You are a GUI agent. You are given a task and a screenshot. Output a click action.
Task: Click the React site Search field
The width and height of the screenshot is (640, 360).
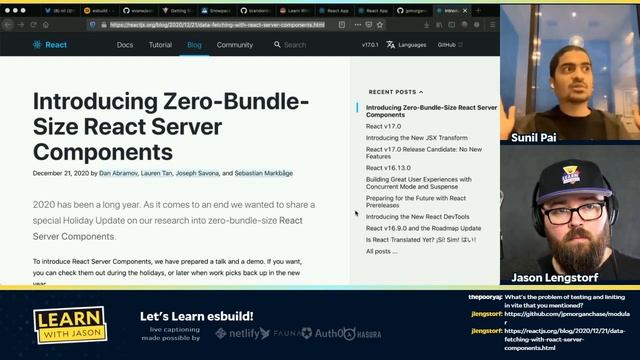(x=295, y=45)
